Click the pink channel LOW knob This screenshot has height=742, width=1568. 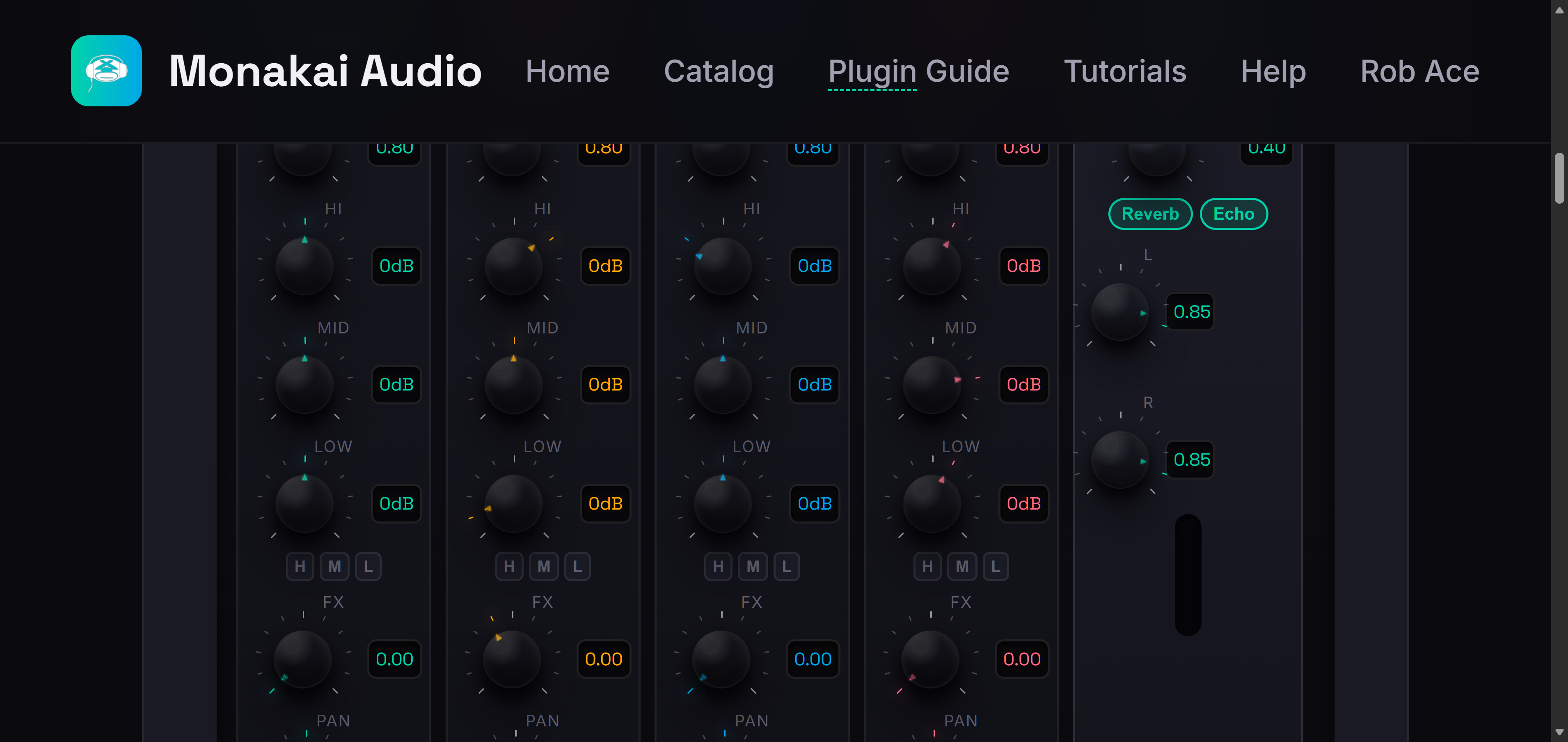(932, 504)
